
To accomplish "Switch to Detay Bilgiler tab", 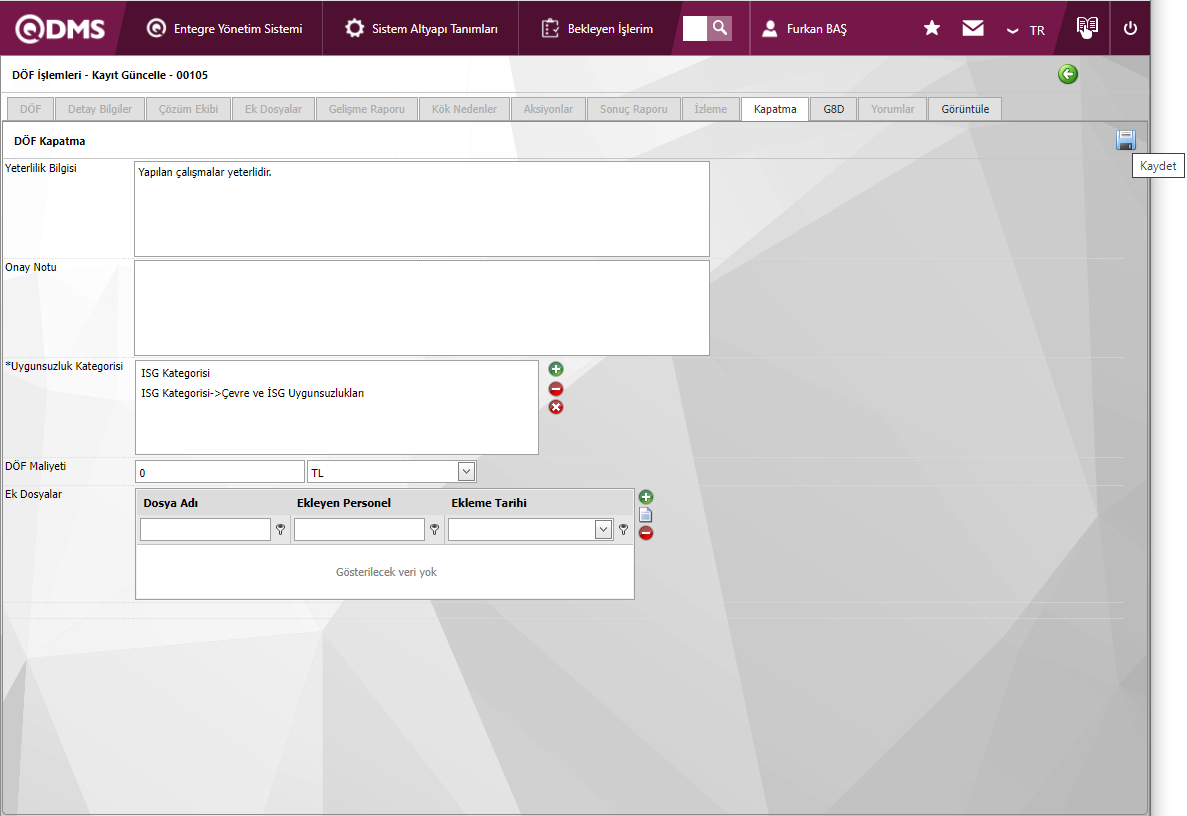I will (100, 109).
